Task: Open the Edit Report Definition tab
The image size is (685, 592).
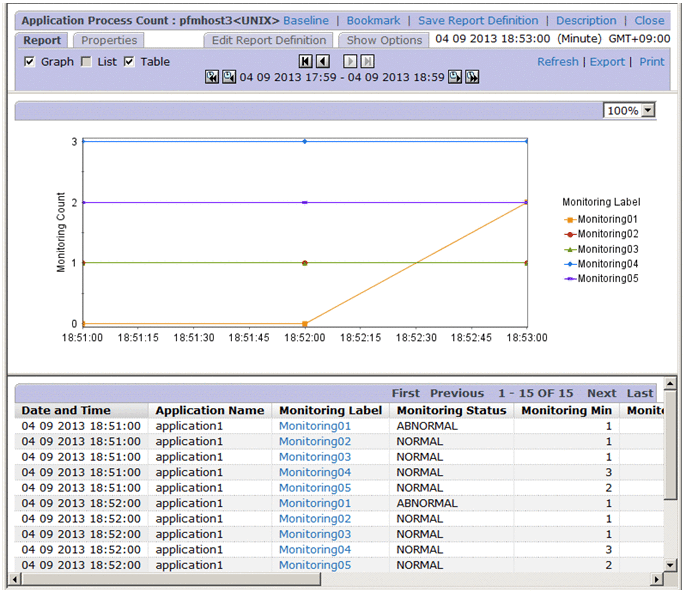Action: 269,40
